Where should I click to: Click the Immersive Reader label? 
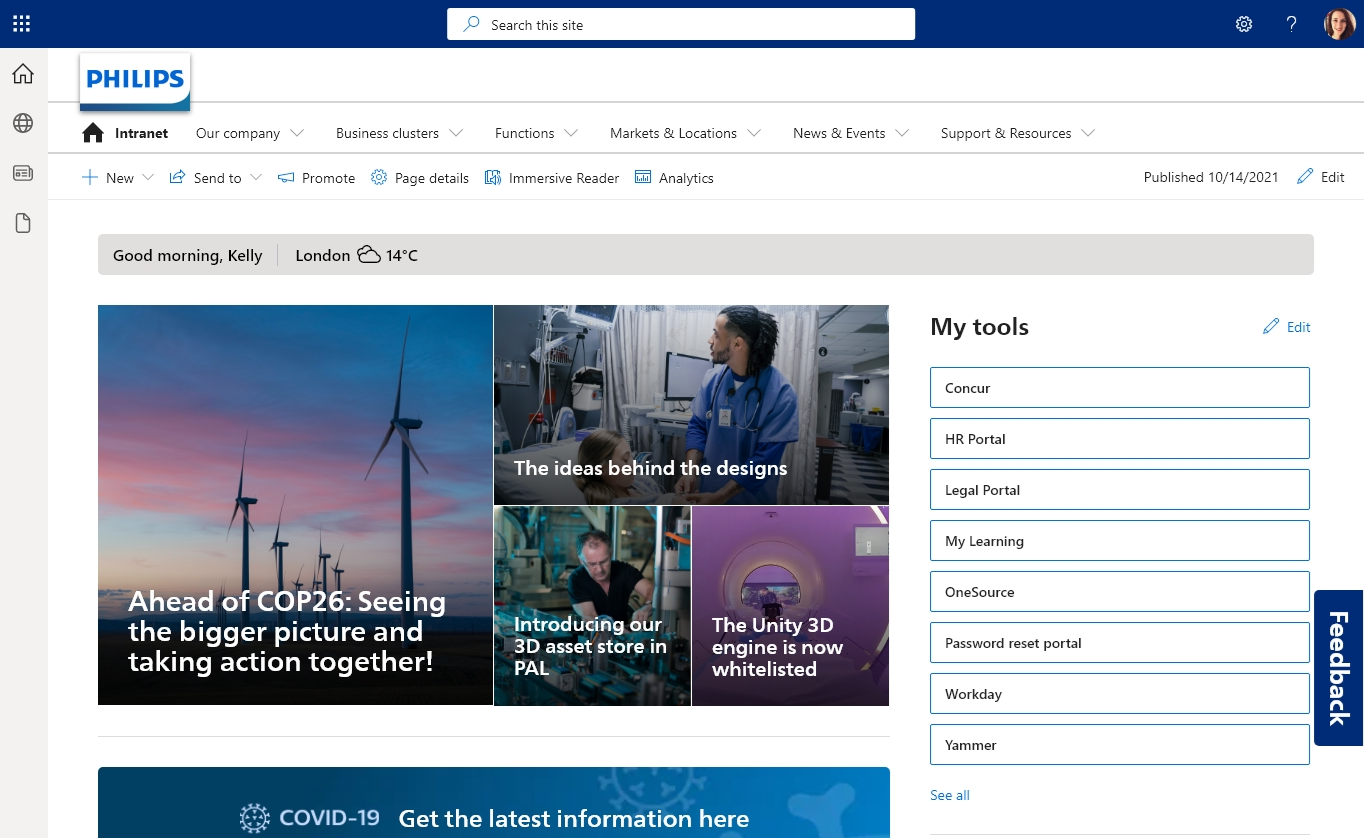[x=564, y=178]
